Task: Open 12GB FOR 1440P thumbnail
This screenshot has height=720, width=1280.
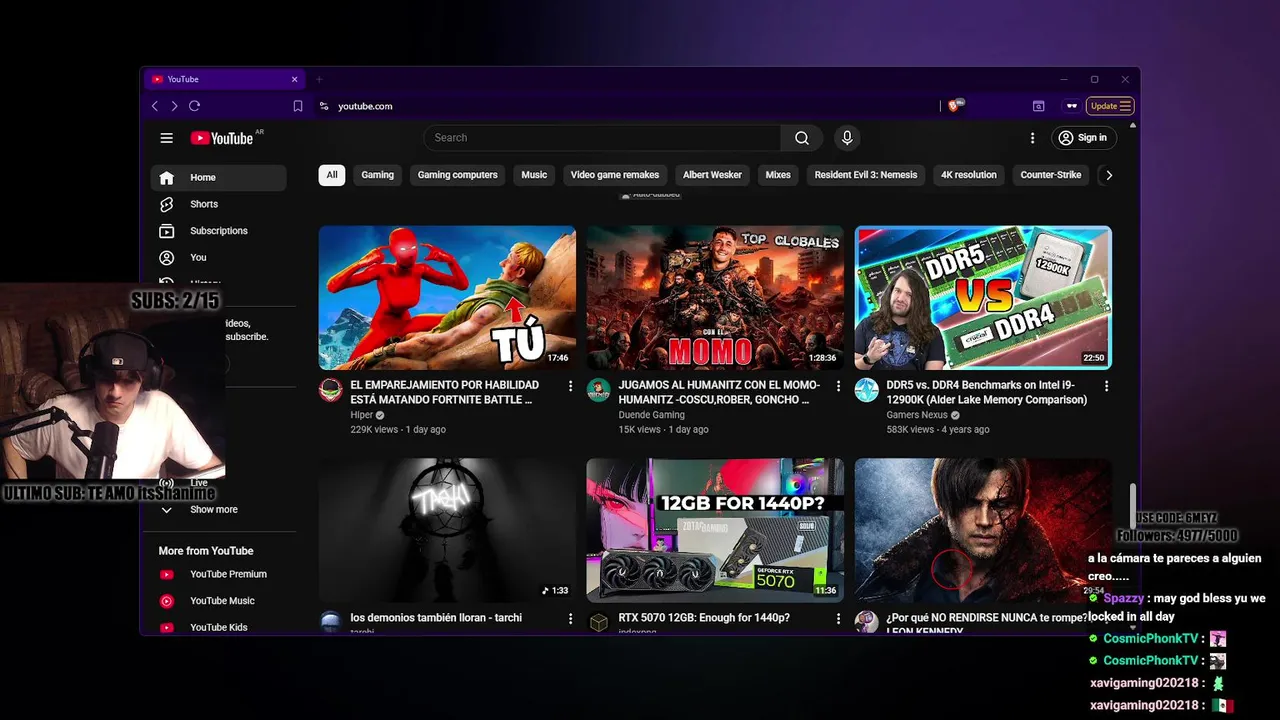Action: [715, 530]
